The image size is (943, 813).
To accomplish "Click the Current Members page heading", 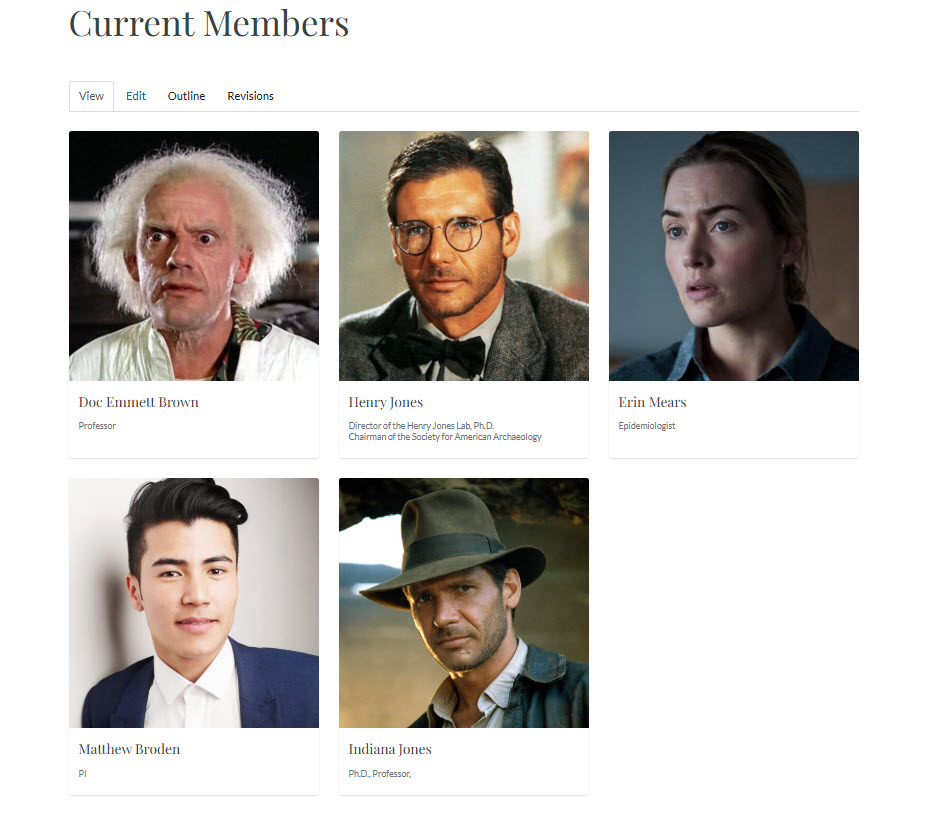I will [x=209, y=24].
